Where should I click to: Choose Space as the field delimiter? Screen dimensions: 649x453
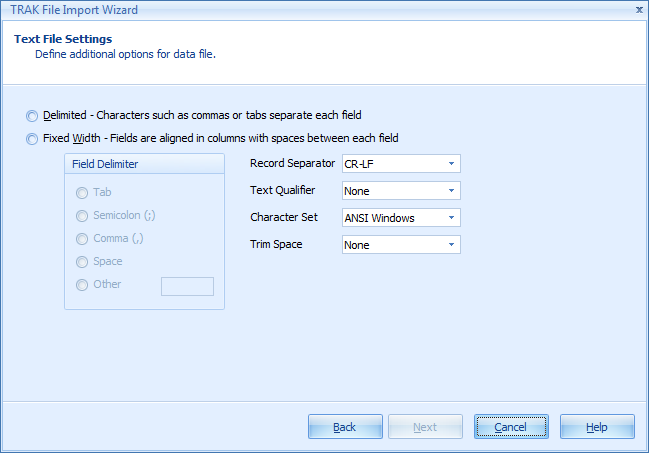click(82, 261)
